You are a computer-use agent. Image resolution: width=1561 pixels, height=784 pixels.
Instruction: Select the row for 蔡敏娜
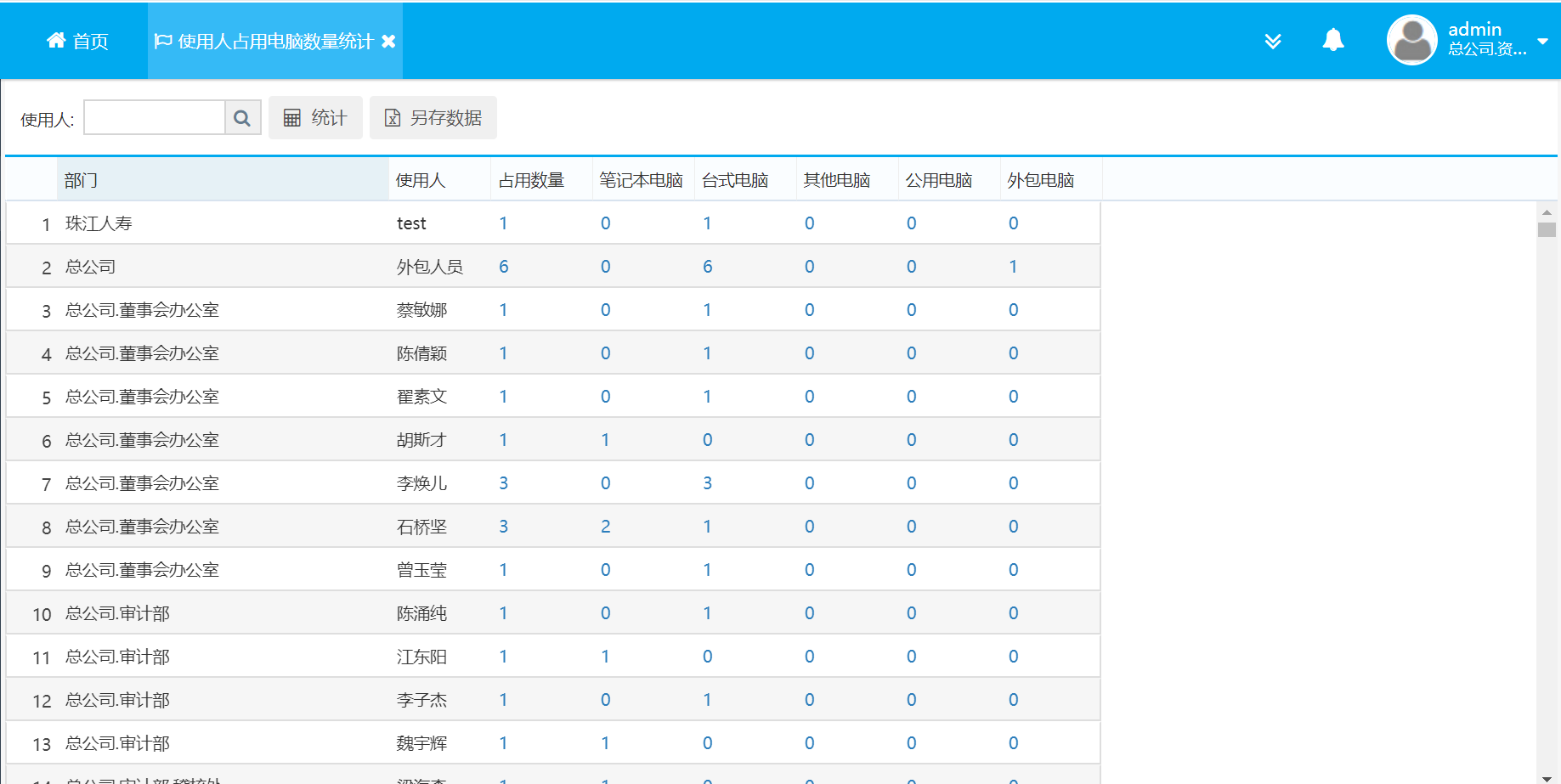pyautogui.click(x=421, y=310)
